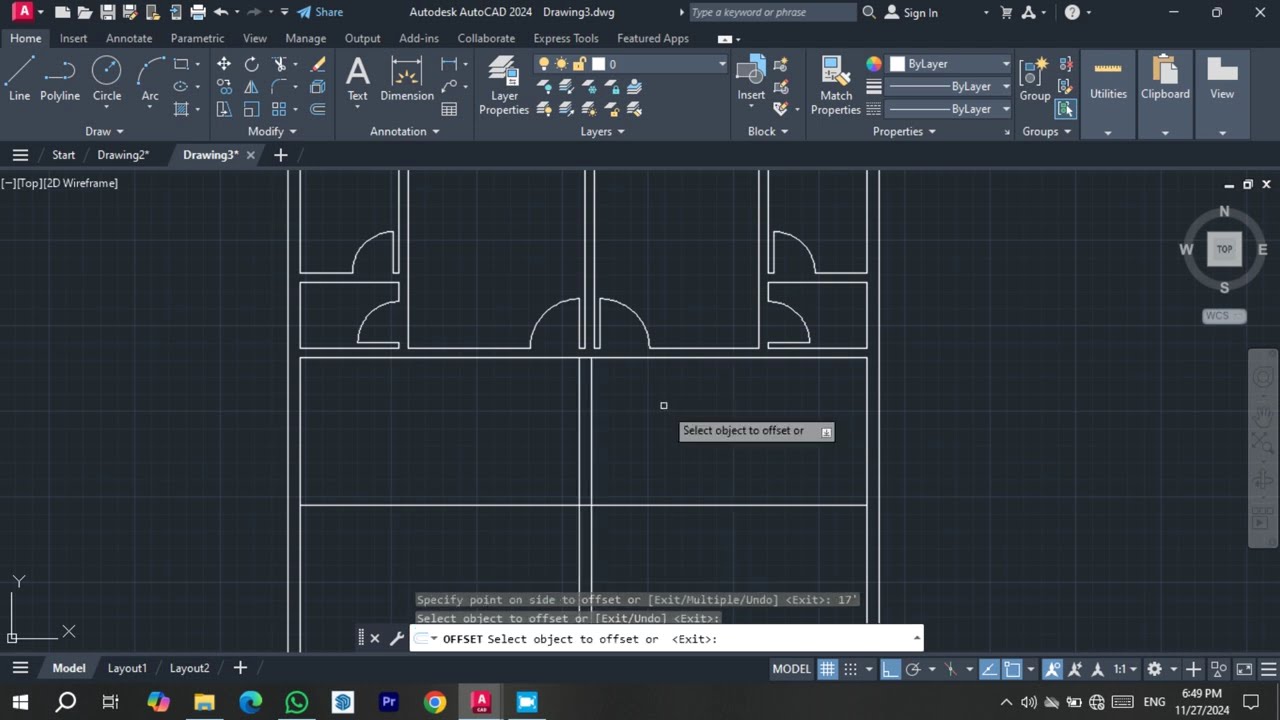This screenshot has height=720, width=1280.
Task: Click the Group tool icon
Action: coord(1034,79)
